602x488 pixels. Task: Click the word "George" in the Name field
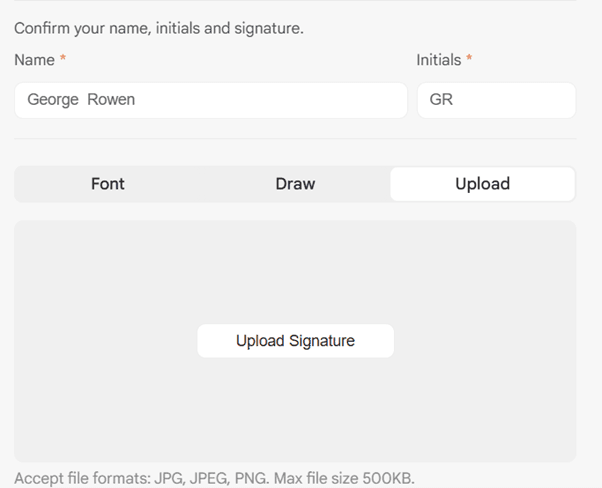[x=53, y=100]
